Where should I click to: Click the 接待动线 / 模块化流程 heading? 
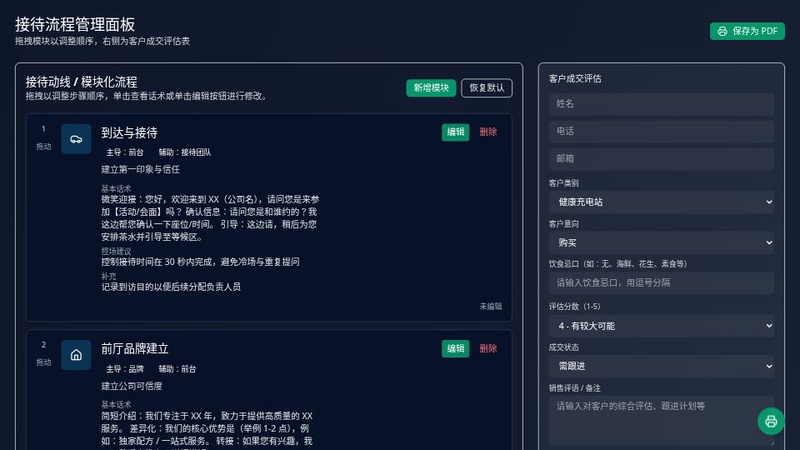pos(81,82)
